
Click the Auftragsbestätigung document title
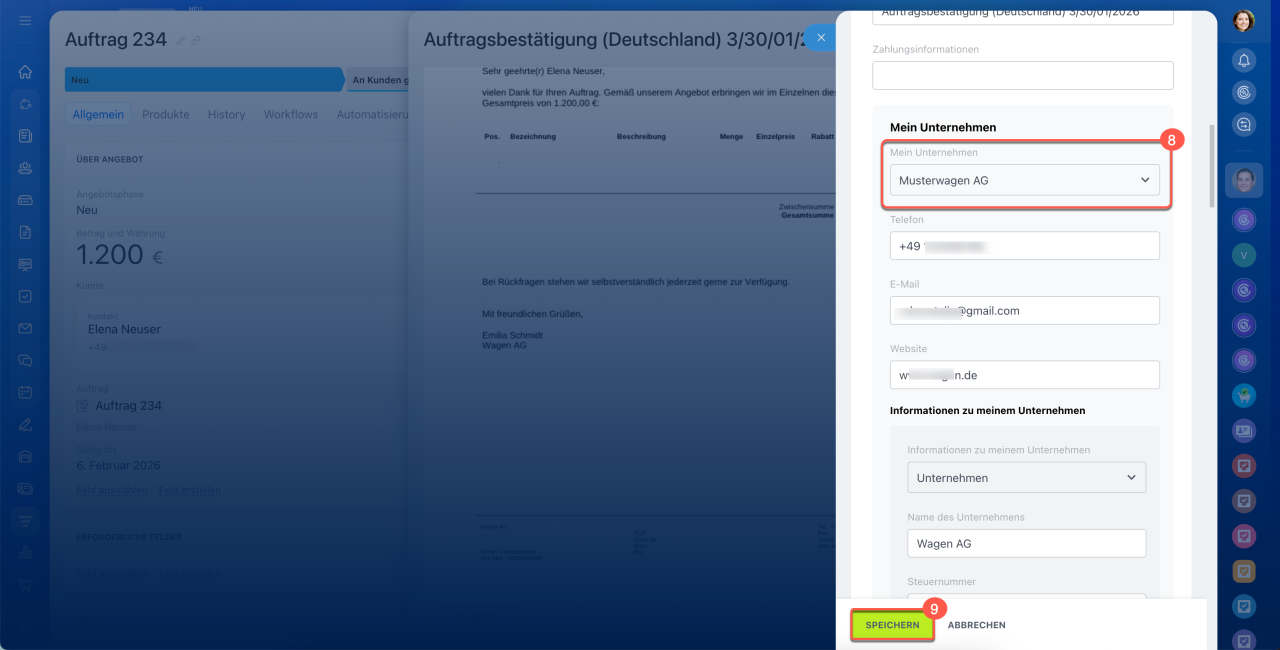coord(615,40)
